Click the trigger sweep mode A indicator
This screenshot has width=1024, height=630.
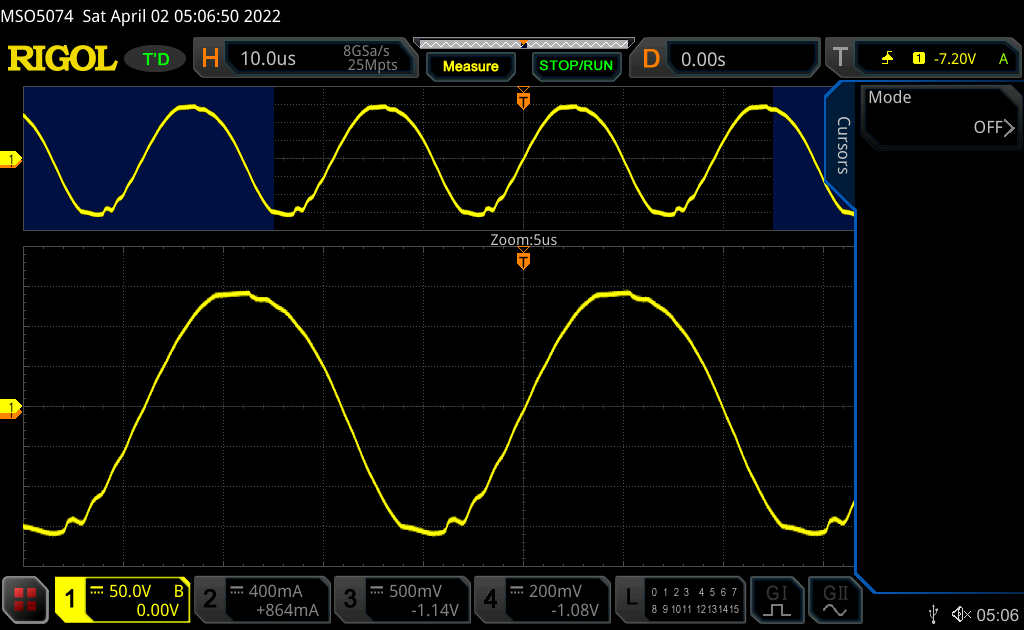pos(1003,59)
